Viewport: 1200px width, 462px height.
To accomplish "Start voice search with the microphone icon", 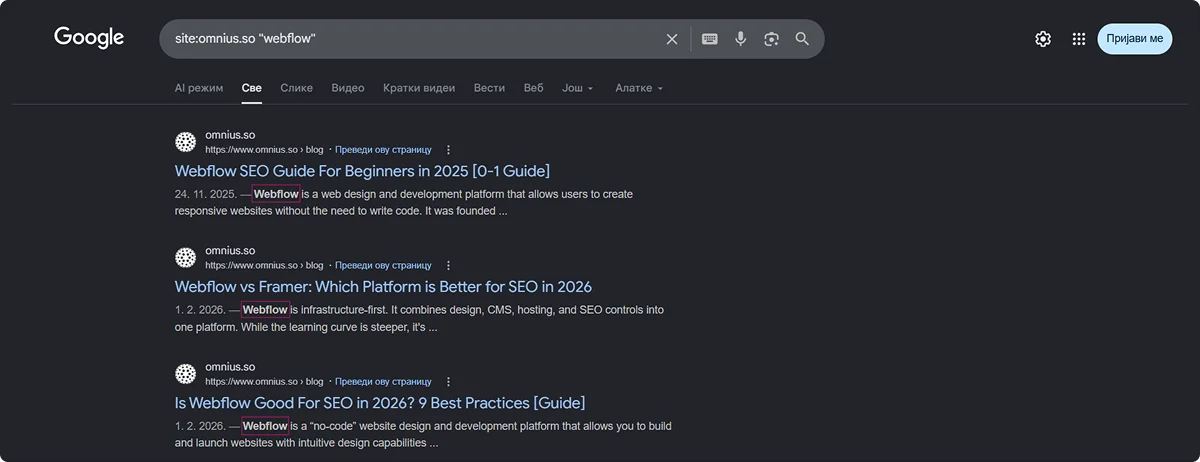I will pos(741,39).
